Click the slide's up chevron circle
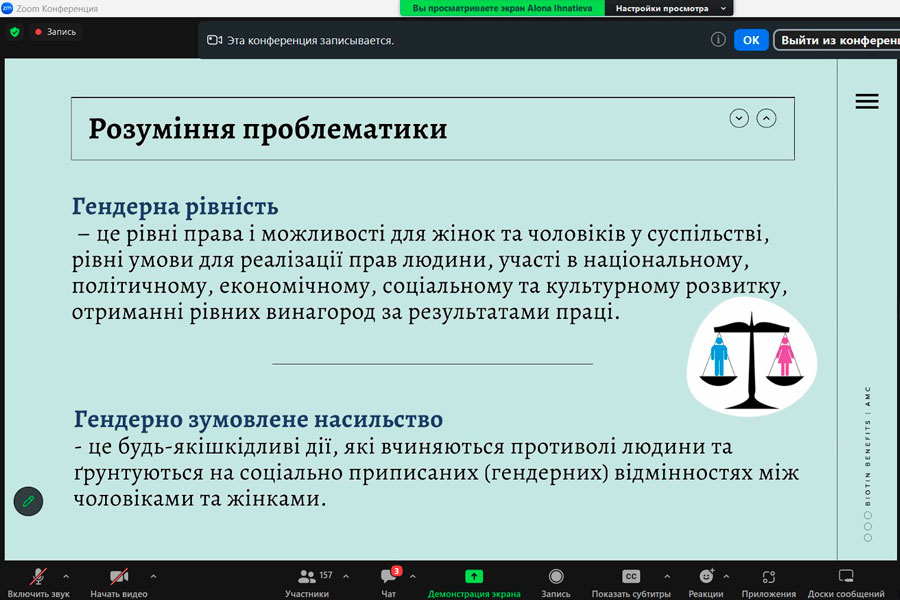This screenshot has height=600, width=900. click(766, 118)
